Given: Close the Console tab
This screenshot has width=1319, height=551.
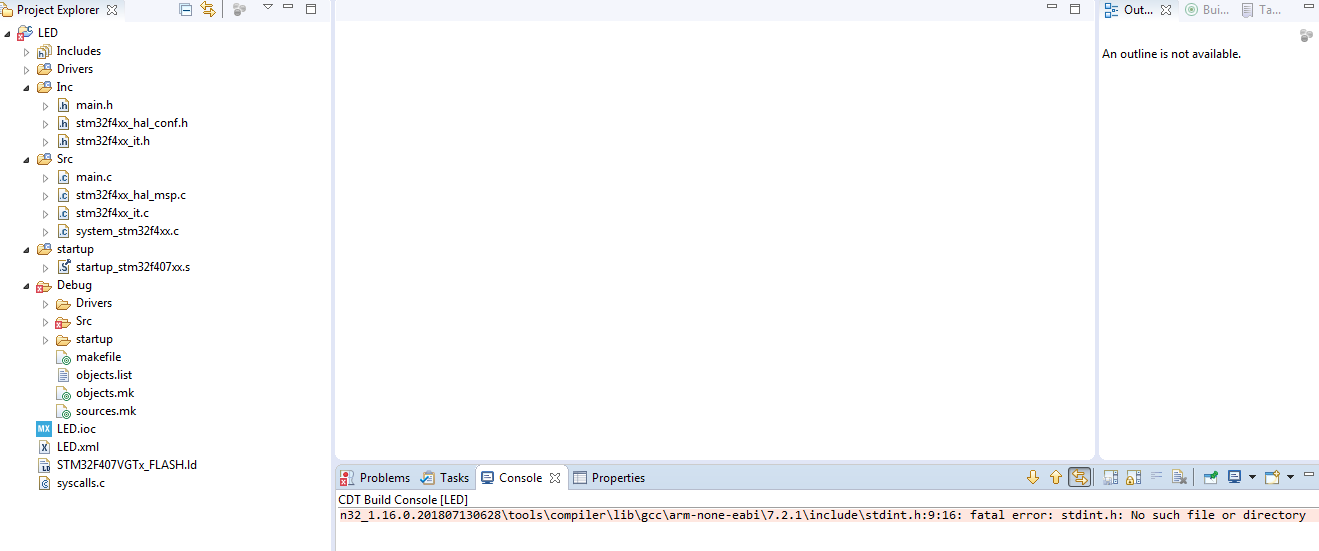Looking at the screenshot, I should pos(555,478).
